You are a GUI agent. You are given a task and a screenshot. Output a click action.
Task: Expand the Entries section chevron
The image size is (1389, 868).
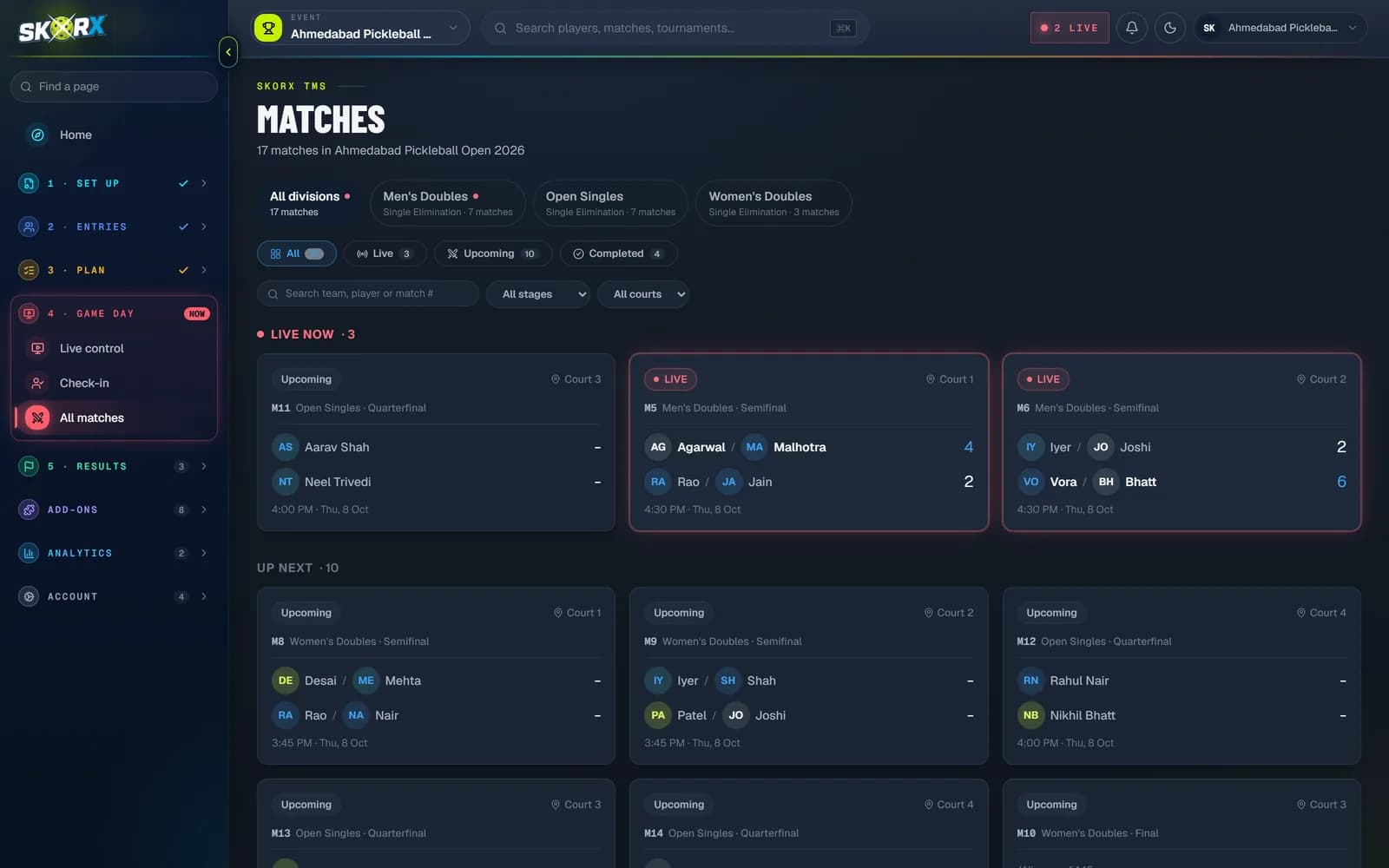pyautogui.click(x=204, y=227)
